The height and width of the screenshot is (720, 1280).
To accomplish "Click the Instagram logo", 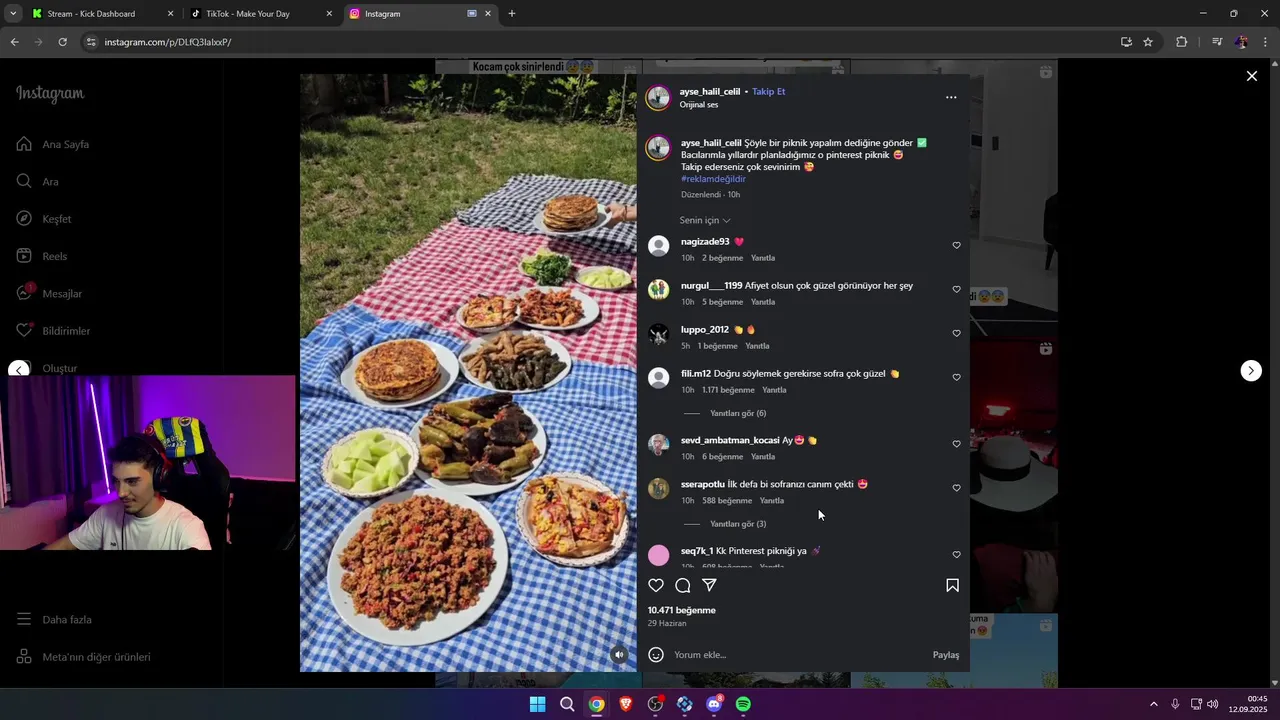I will pyautogui.click(x=50, y=93).
